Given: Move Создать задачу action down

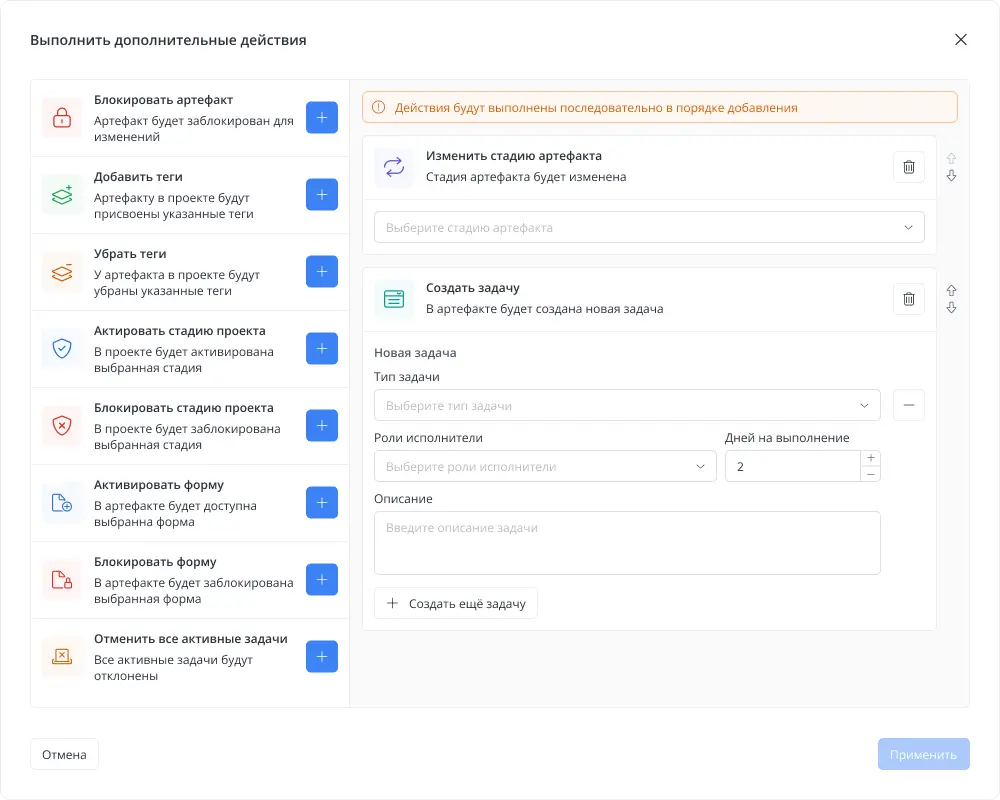Looking at the screenshot, I should (951, 307).
